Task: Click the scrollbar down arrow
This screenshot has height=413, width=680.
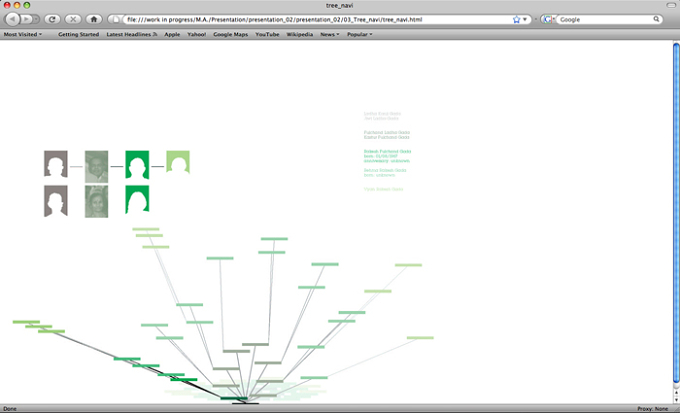Action: 676,399
